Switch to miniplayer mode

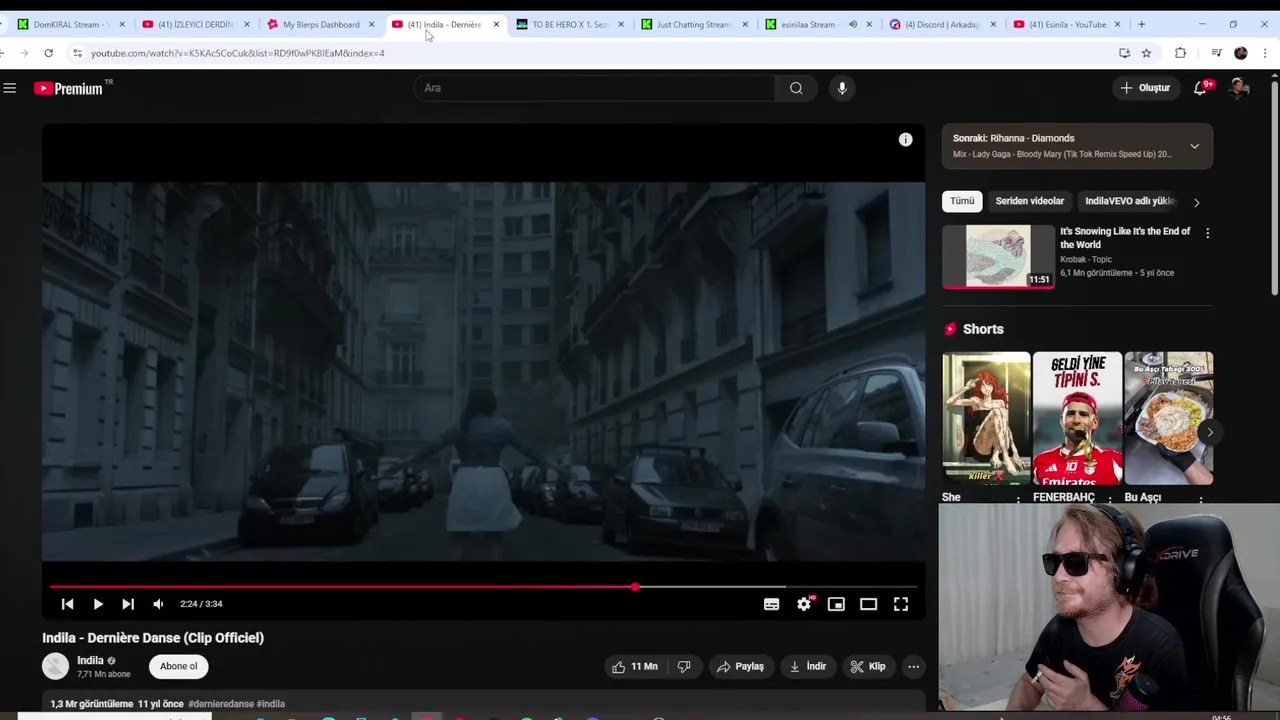coord(836,604)
